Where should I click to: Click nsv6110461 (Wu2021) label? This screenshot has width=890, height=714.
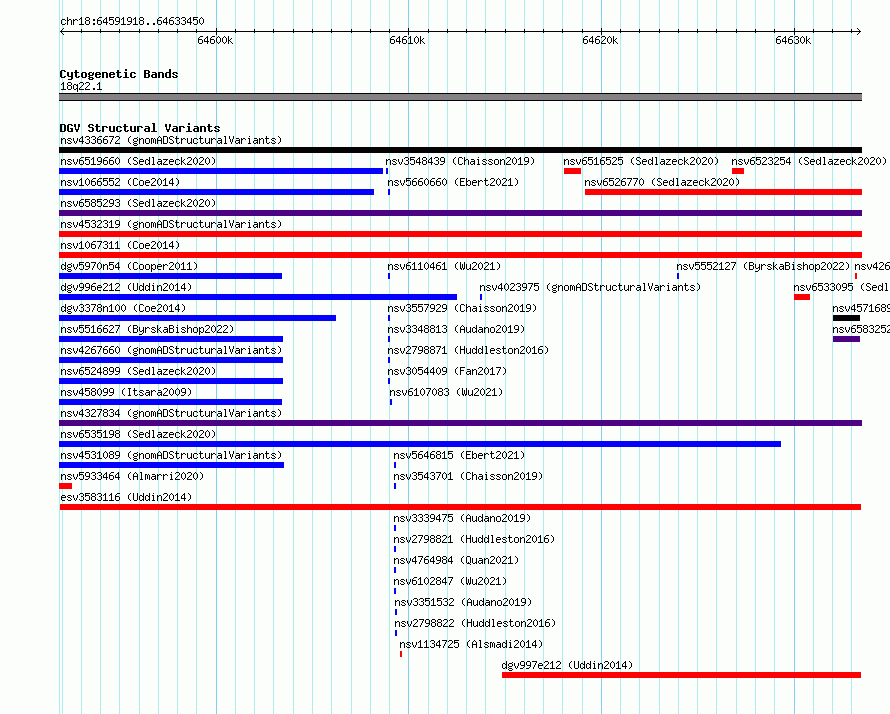click(x=444, y=266)
